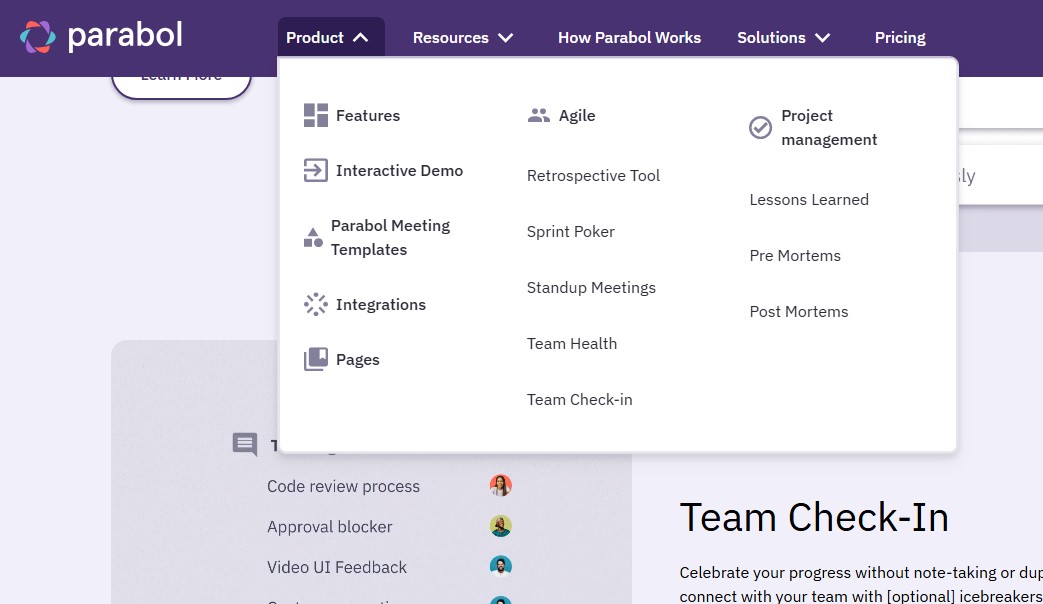Viewport: 1043px width, 604px height.
Task: Click avatar next to Video UI Feedback
Action: tap(500, 566)
